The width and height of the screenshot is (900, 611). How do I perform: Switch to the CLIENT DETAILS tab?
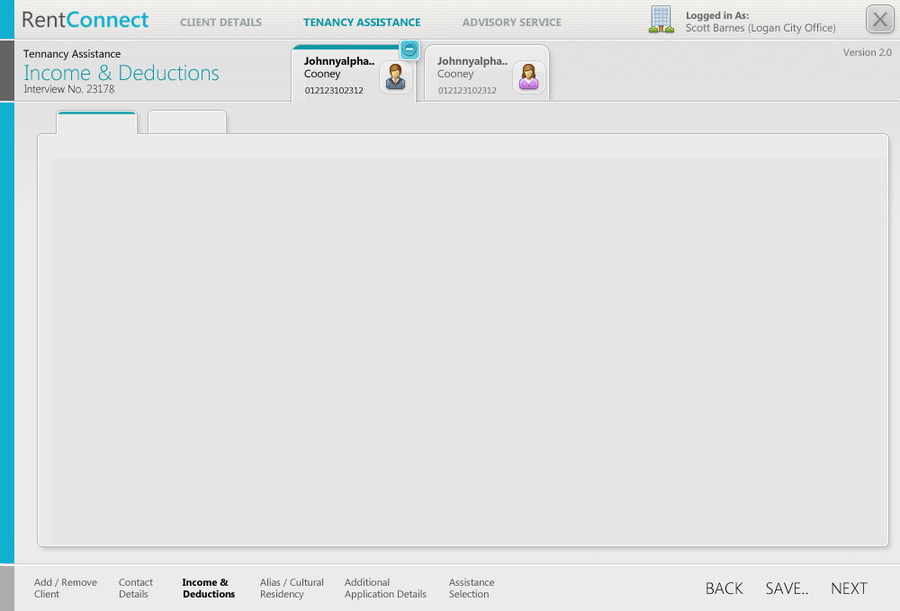pos(220,21)
